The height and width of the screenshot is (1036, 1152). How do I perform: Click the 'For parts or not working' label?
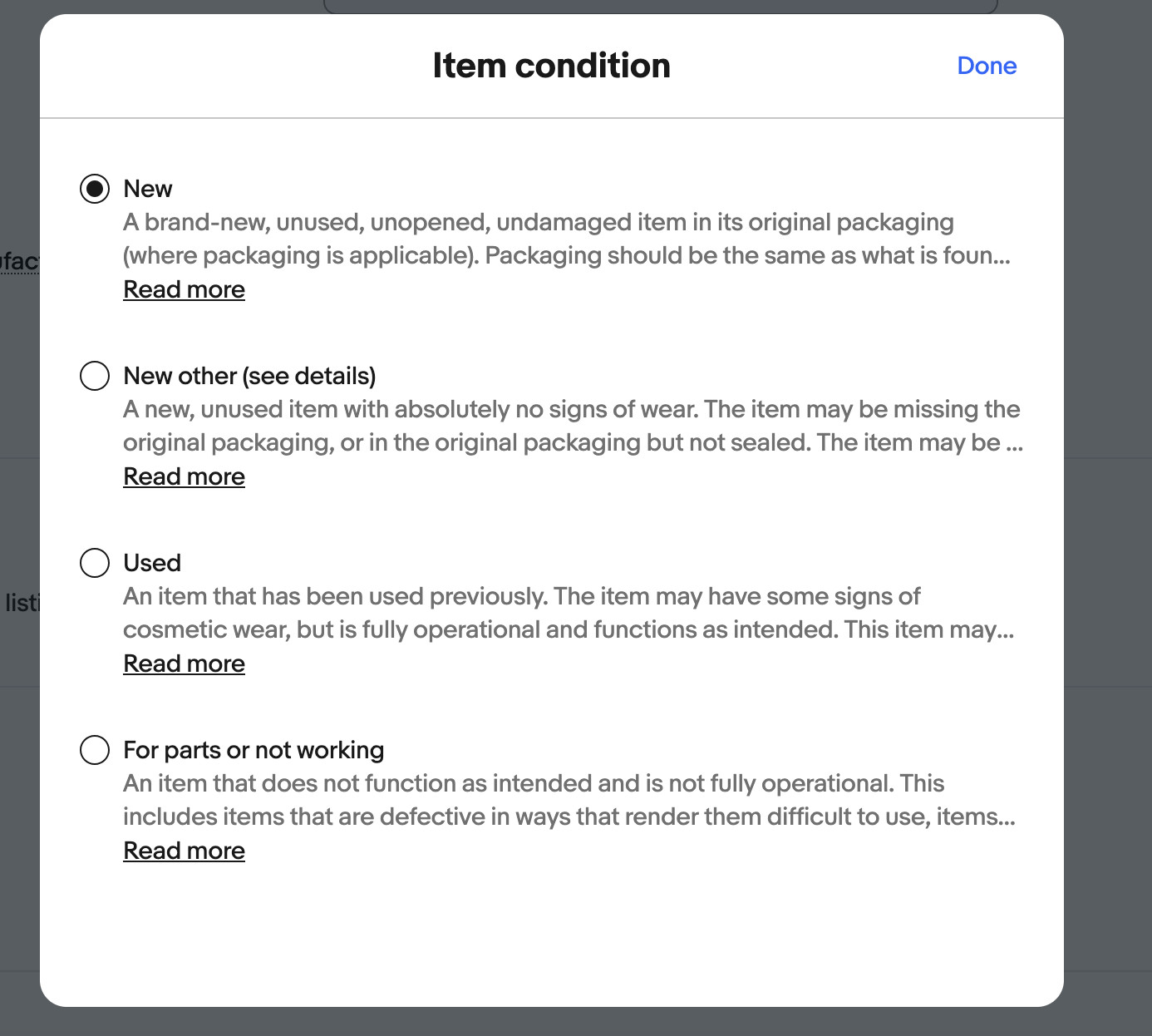[254, 750]
